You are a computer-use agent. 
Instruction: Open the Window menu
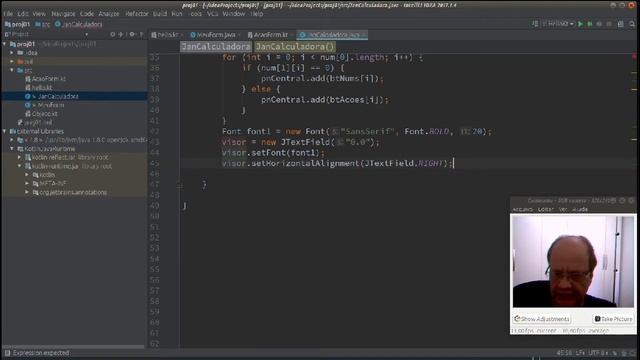(x=234, y=14)
